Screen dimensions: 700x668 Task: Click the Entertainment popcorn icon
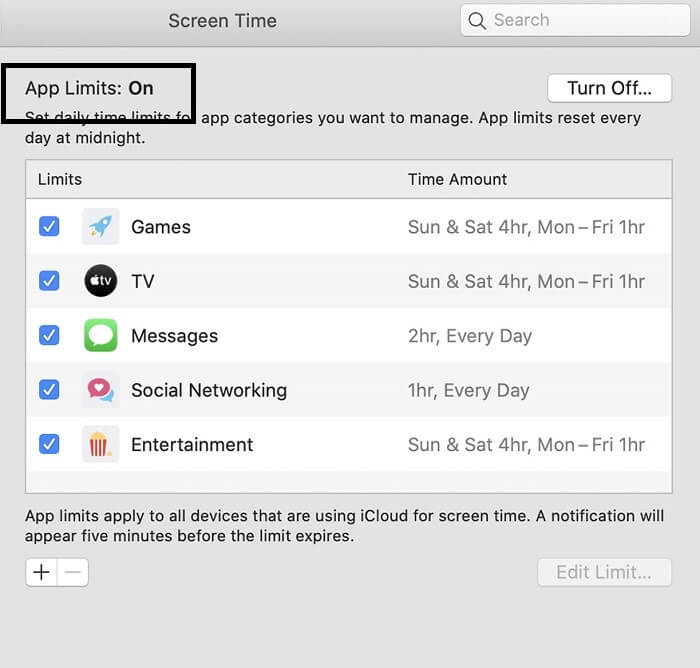pyautogui.click(x=100, y=445)
